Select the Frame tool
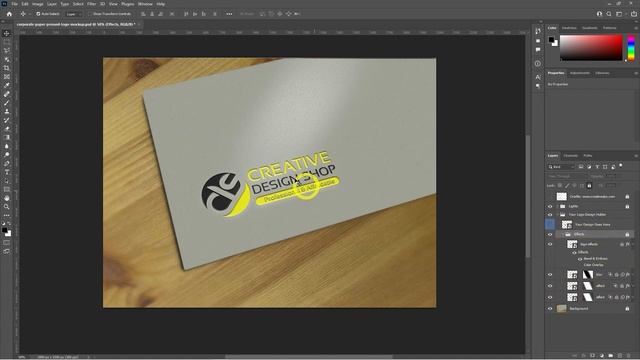The height and width of the screenshot is (360, 640). pyautogui.click(x=7, y=77)
